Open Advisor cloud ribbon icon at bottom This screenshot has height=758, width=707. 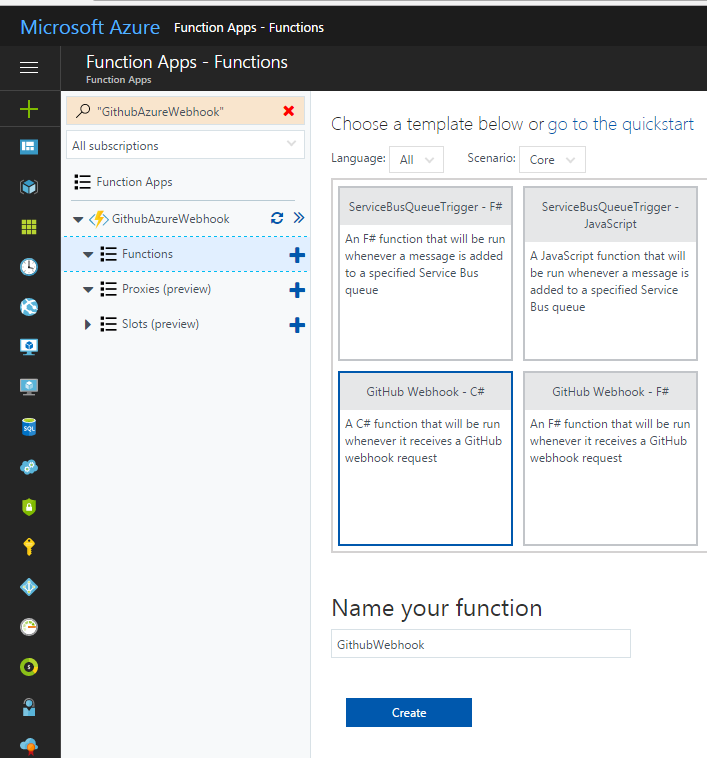tap(29, 746)
